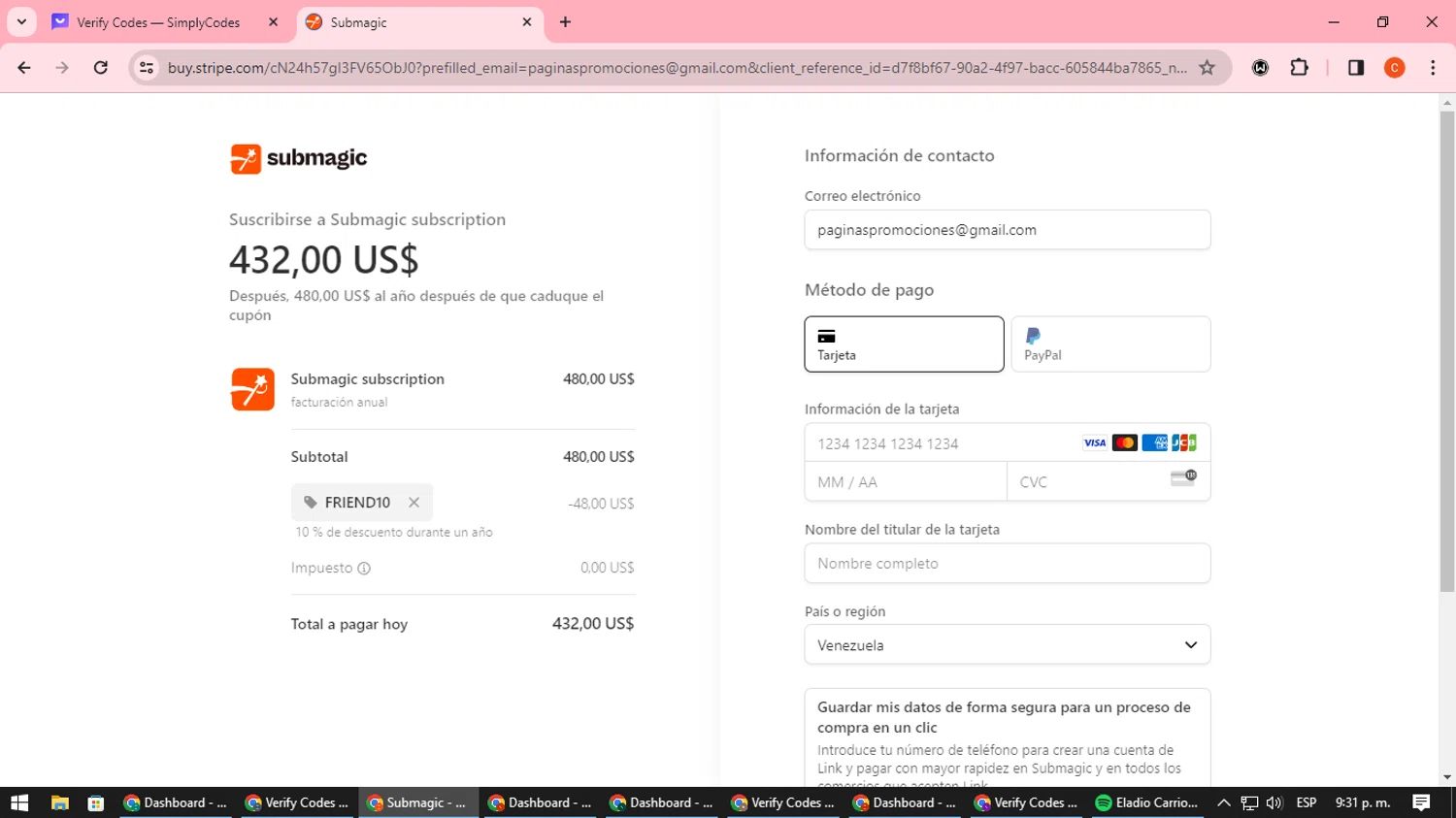Open a new browser tab
Viewport: 1456px width, 818px height.
pos(565,22)
